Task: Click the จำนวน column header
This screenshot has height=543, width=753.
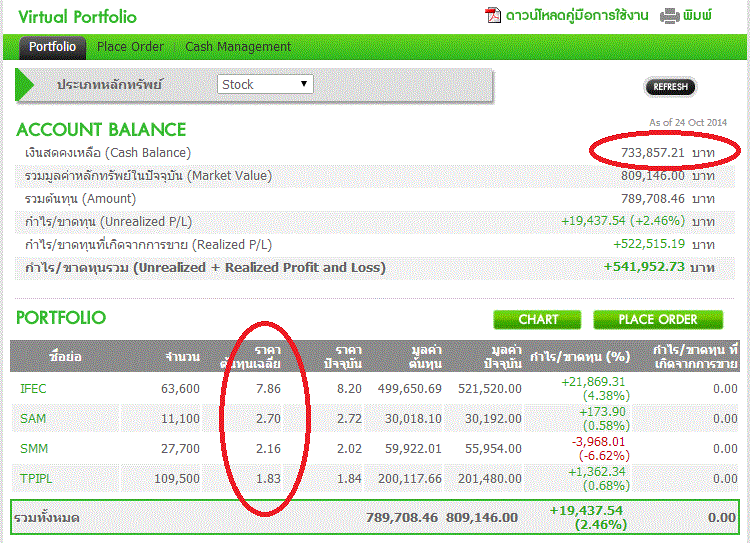Action: click(x=182, y=357)
